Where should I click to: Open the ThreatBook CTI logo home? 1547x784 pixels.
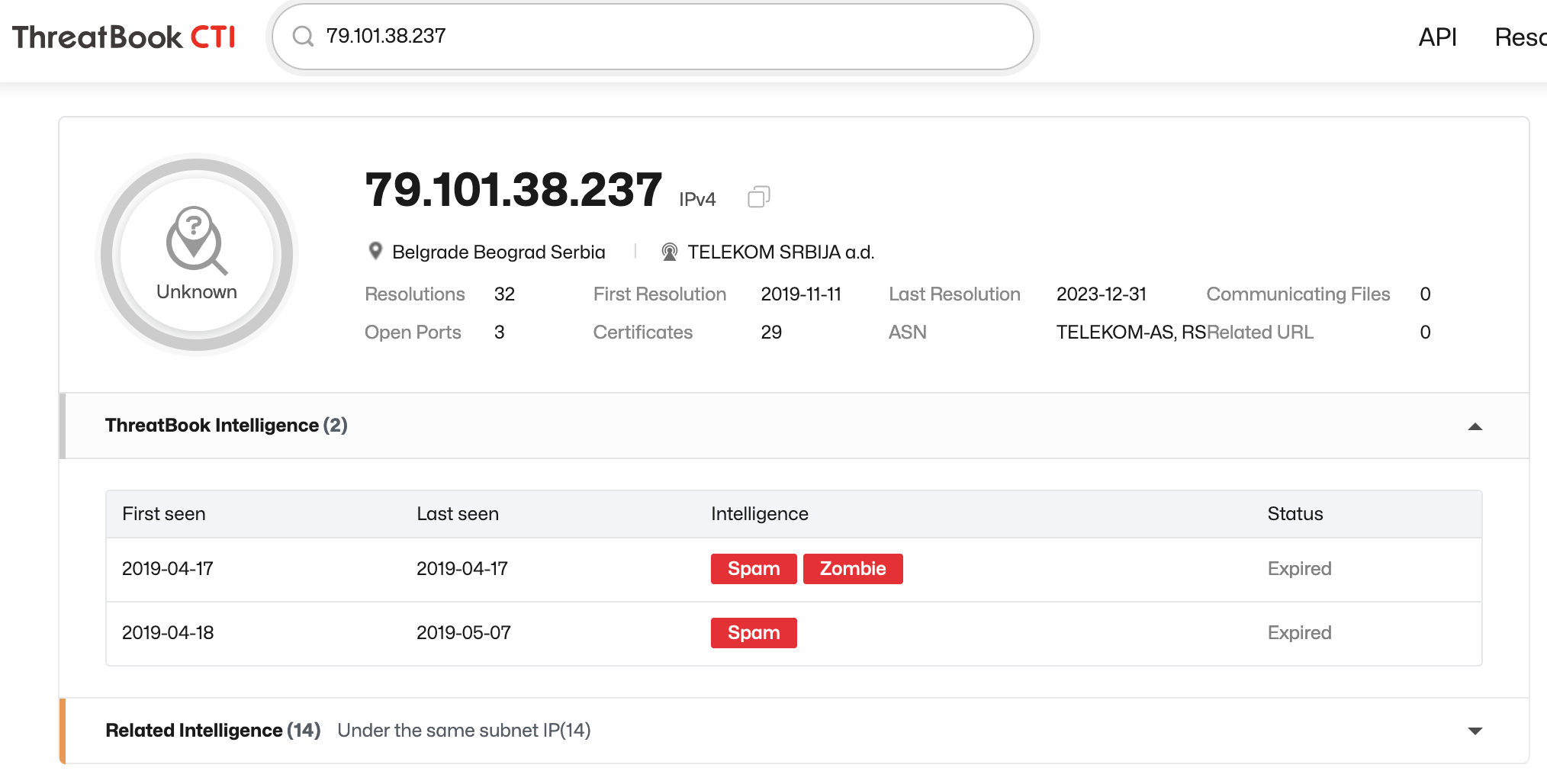[124, 37]
